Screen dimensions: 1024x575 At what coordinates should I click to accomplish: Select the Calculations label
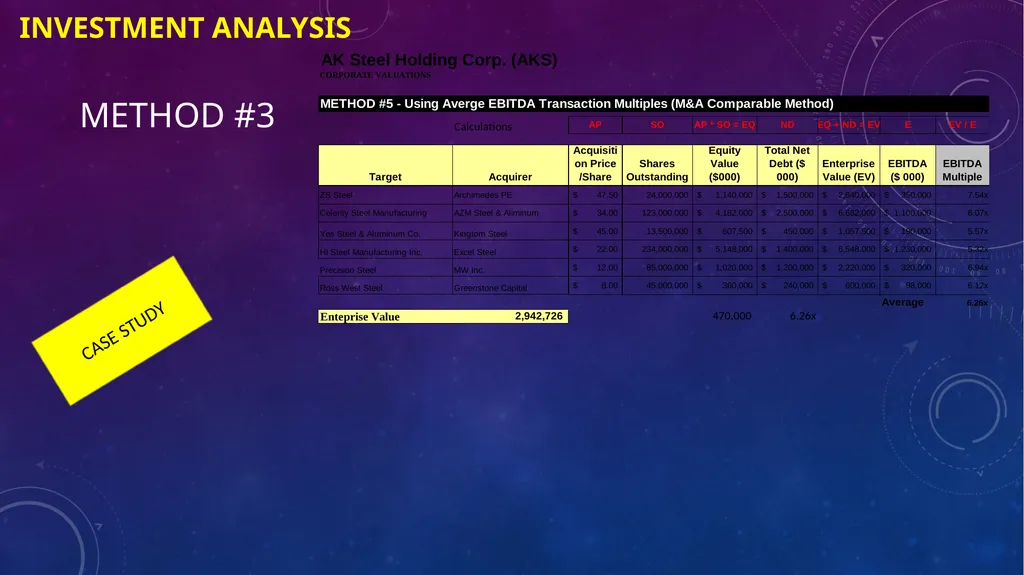483,127
